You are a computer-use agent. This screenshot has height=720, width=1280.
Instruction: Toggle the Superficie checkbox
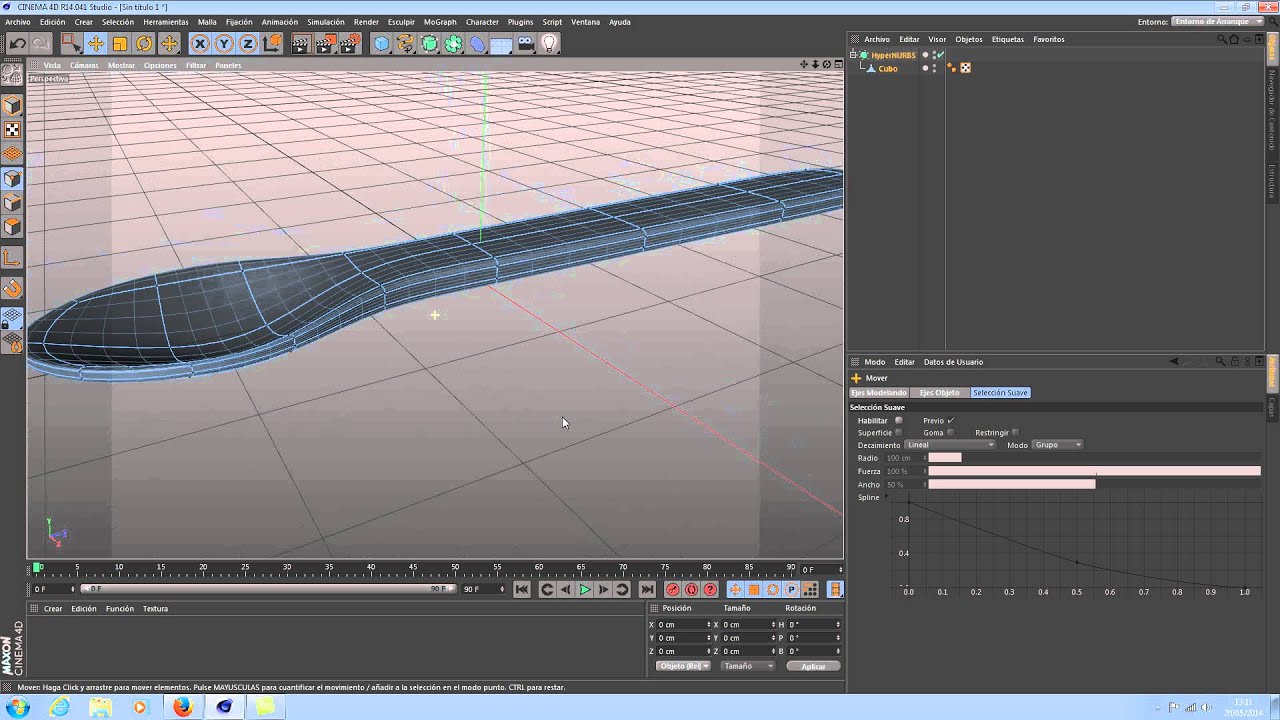(x=899, y=432)
